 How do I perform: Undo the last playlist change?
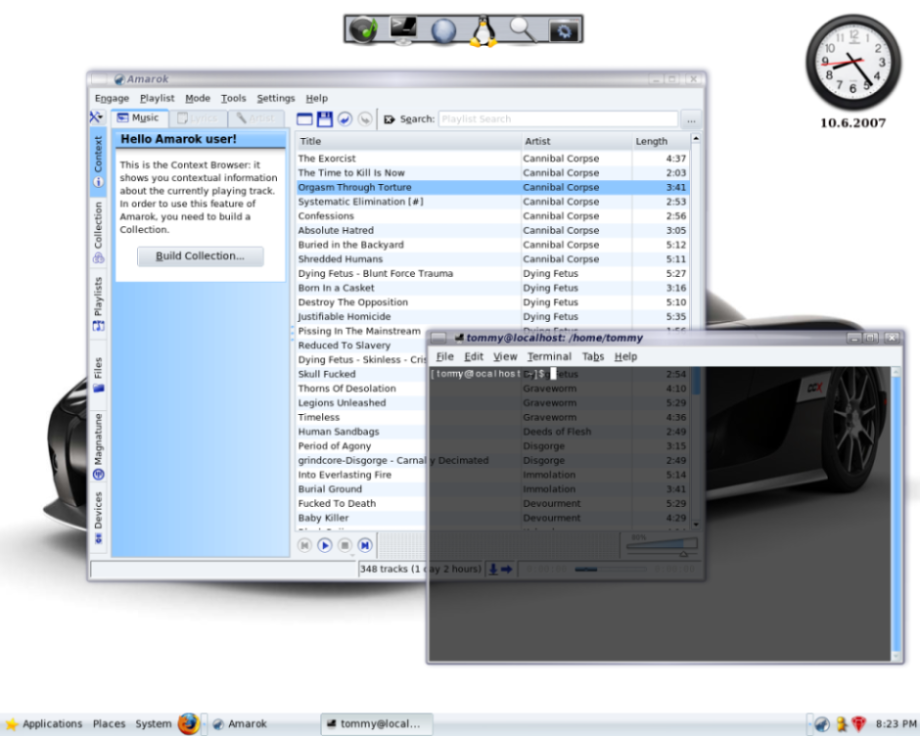[x=344, y=119]
